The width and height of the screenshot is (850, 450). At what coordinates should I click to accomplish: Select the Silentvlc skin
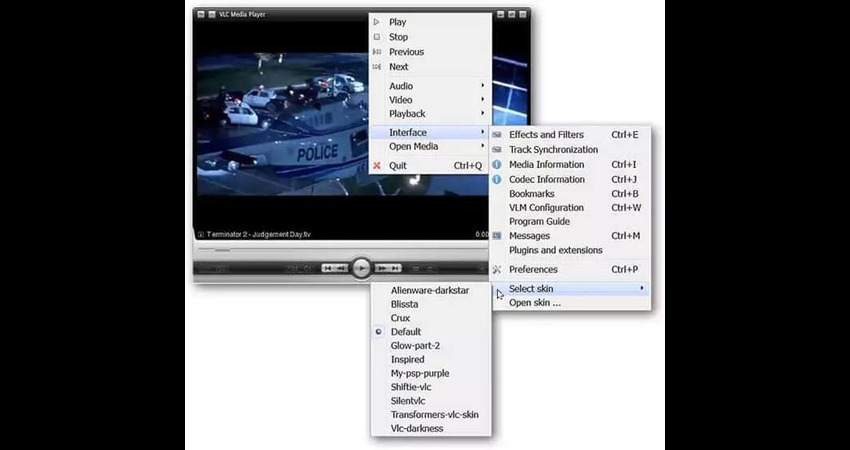tap(431, 401)
